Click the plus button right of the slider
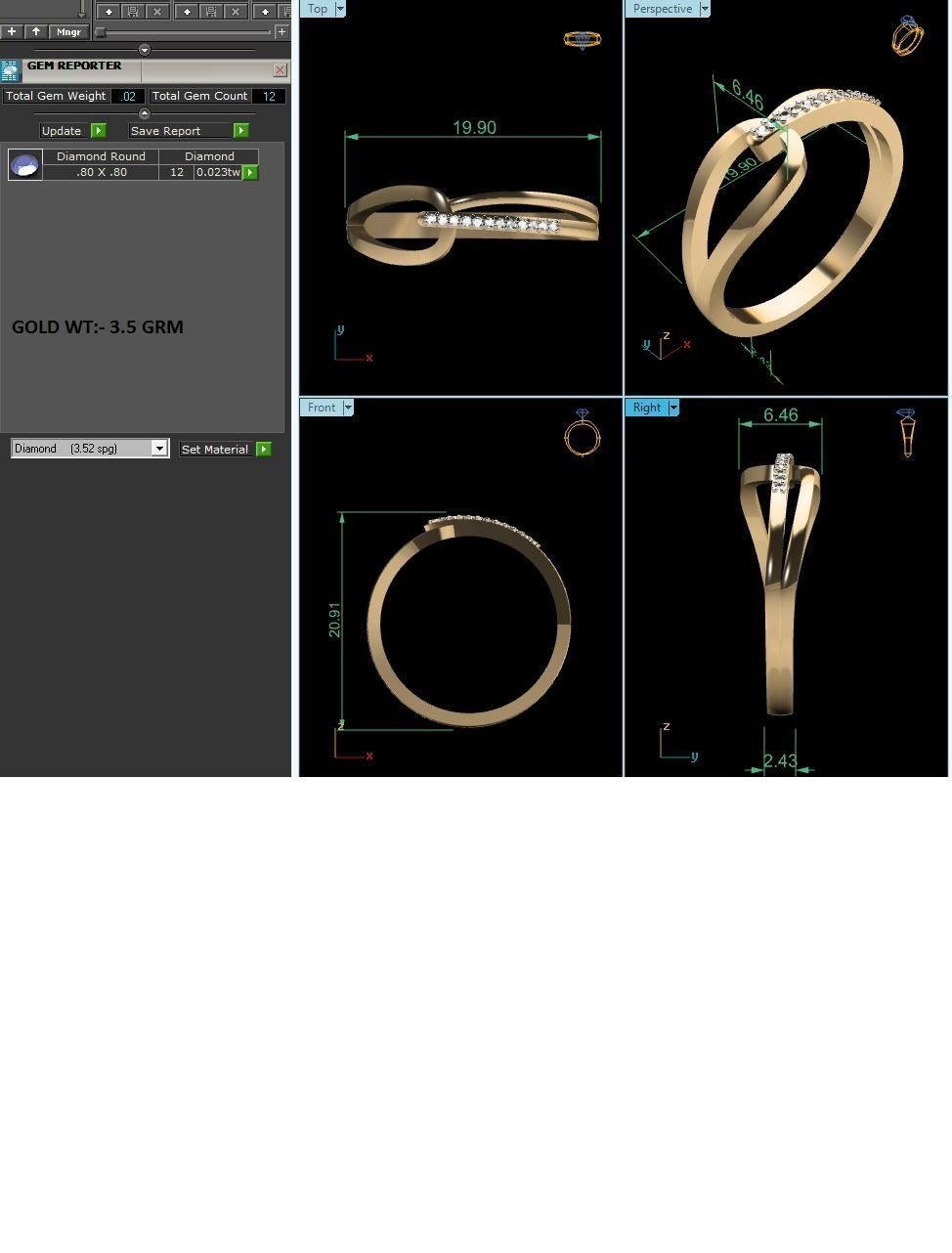This screenshot has height=1253, width=952. coord(281,32)
